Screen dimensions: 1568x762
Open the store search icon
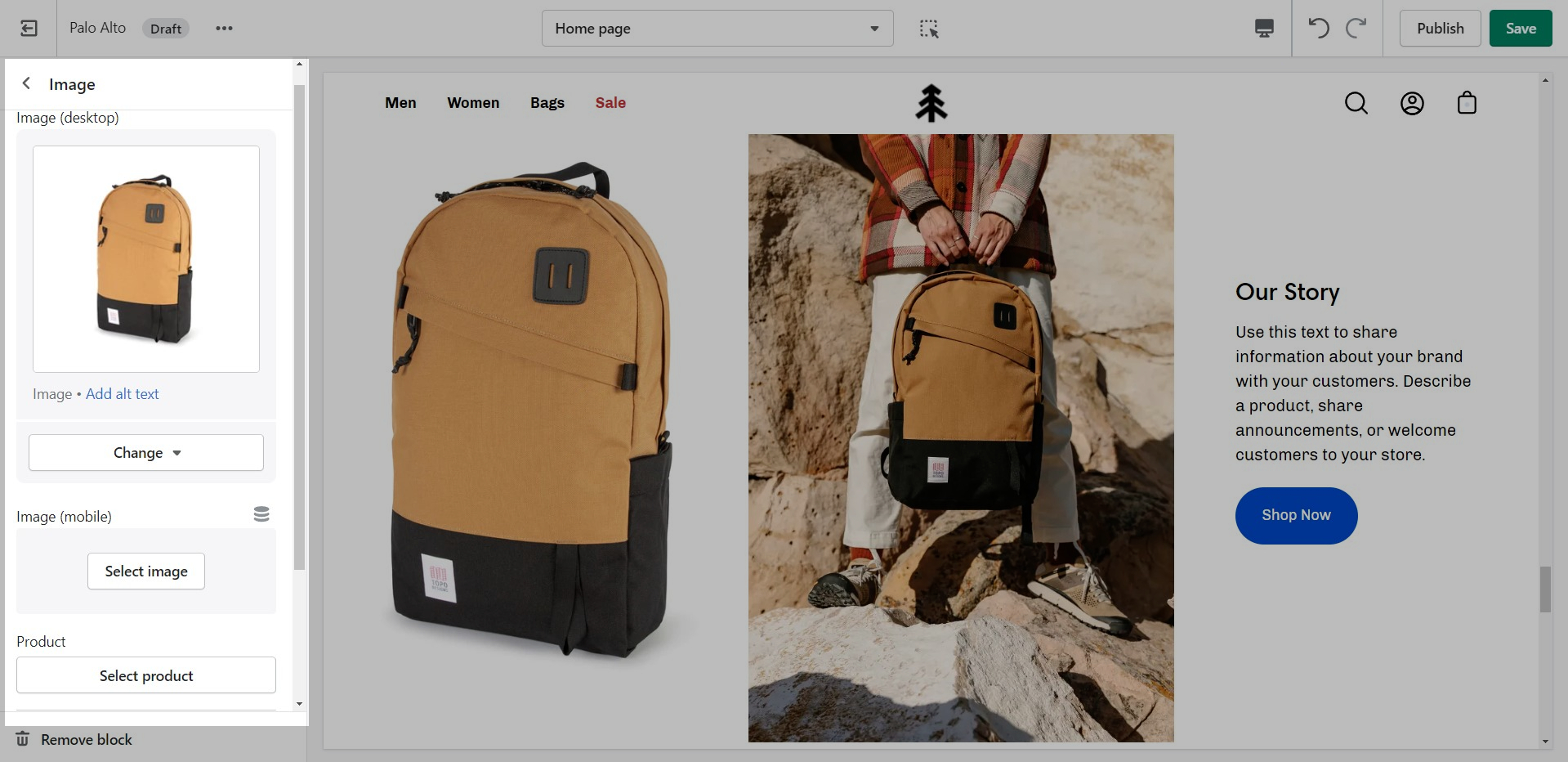1356,103
